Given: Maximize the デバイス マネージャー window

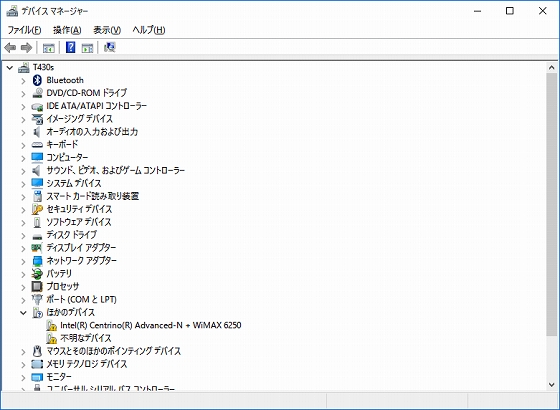Looking at the screenshot, I should (510, 11).
